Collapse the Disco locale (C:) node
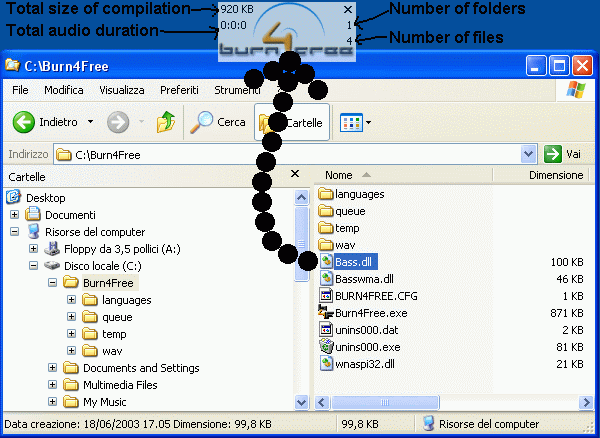600x438 pixels. click(33, 265)
